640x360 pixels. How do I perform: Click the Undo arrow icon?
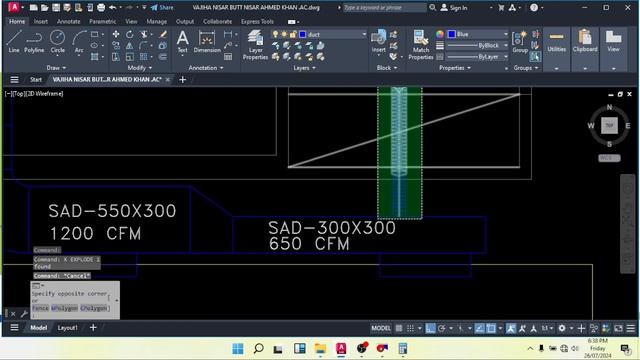(x=112, y=7)
